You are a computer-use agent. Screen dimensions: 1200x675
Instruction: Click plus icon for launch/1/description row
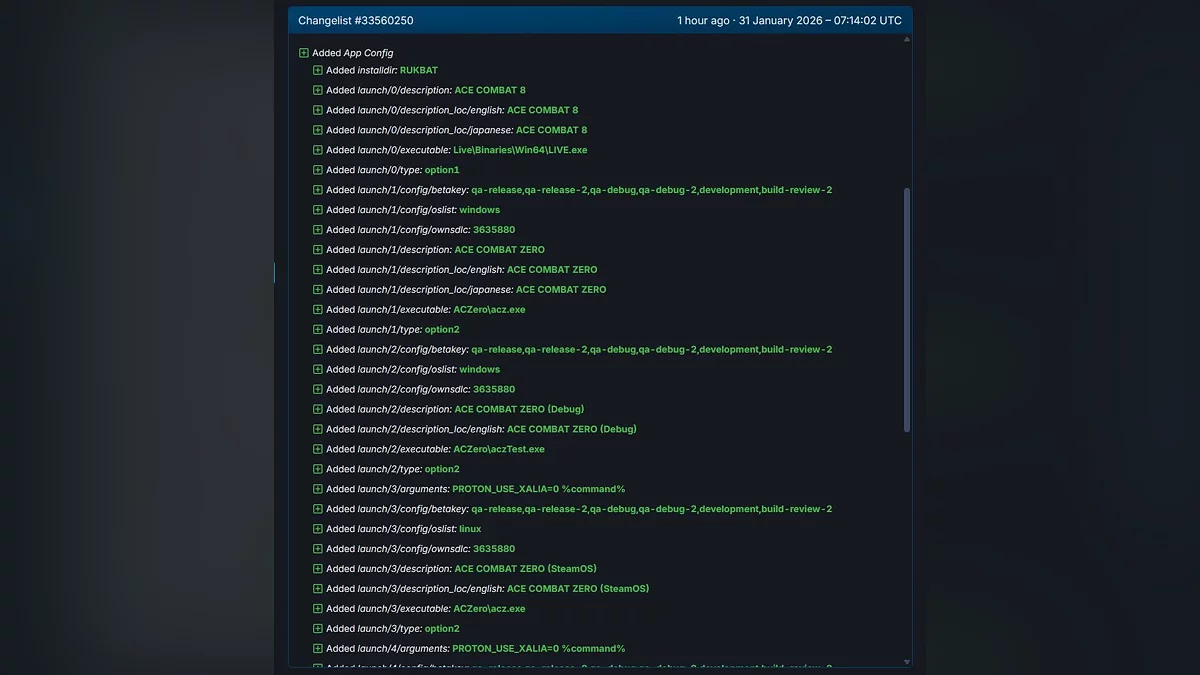pos(318,250)
